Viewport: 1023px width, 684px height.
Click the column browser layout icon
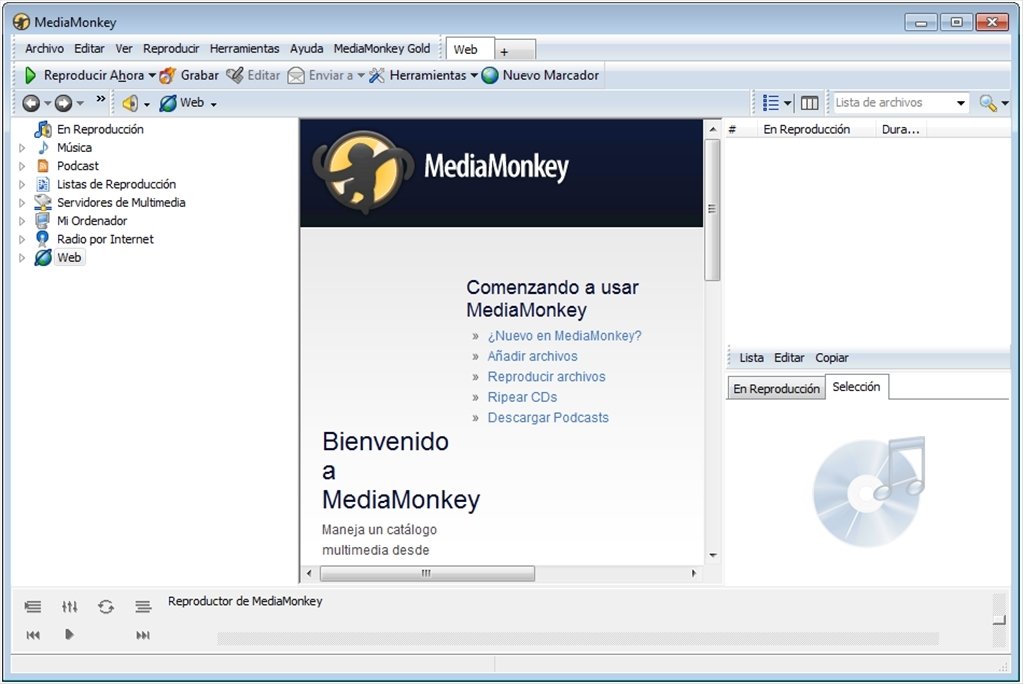pyautogui.click(x=810, y=103)
